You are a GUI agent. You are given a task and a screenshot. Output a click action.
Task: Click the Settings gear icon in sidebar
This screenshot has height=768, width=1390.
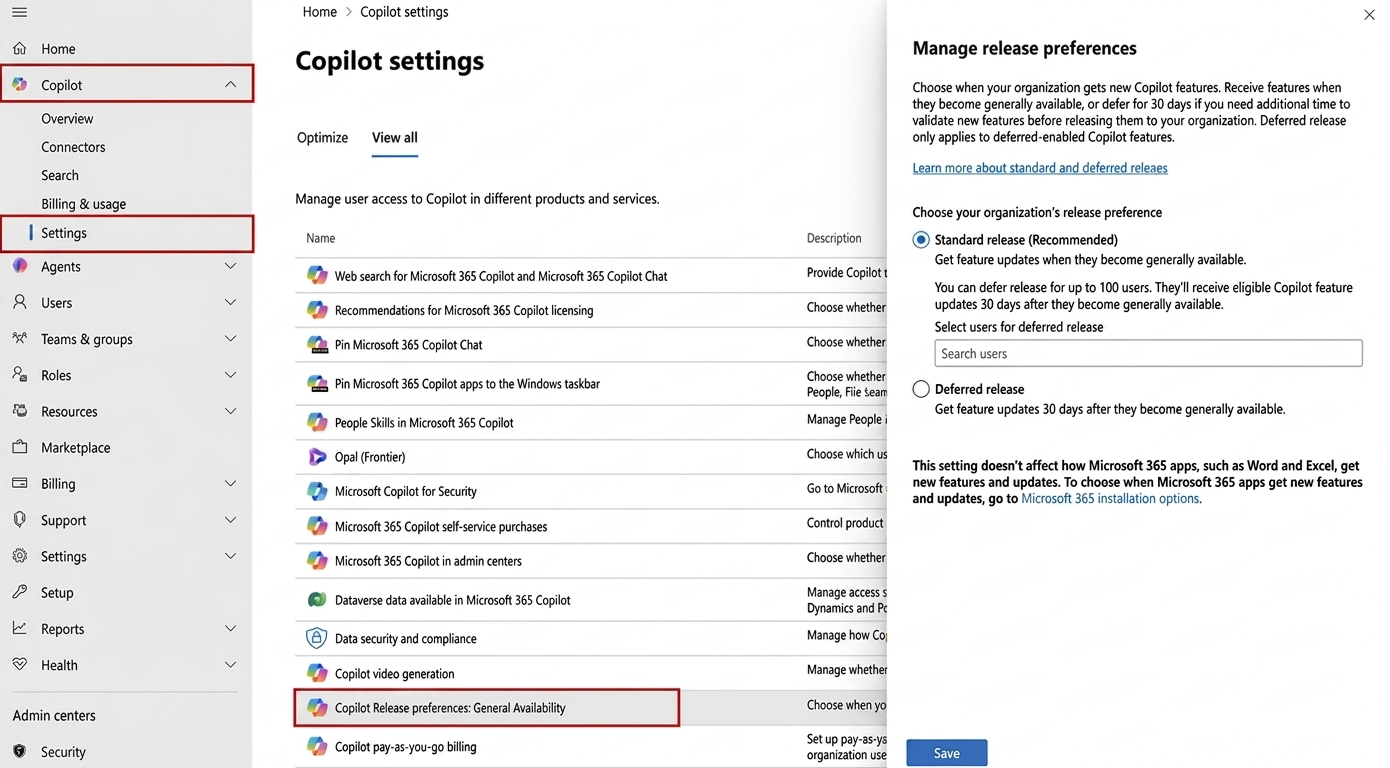20,556
